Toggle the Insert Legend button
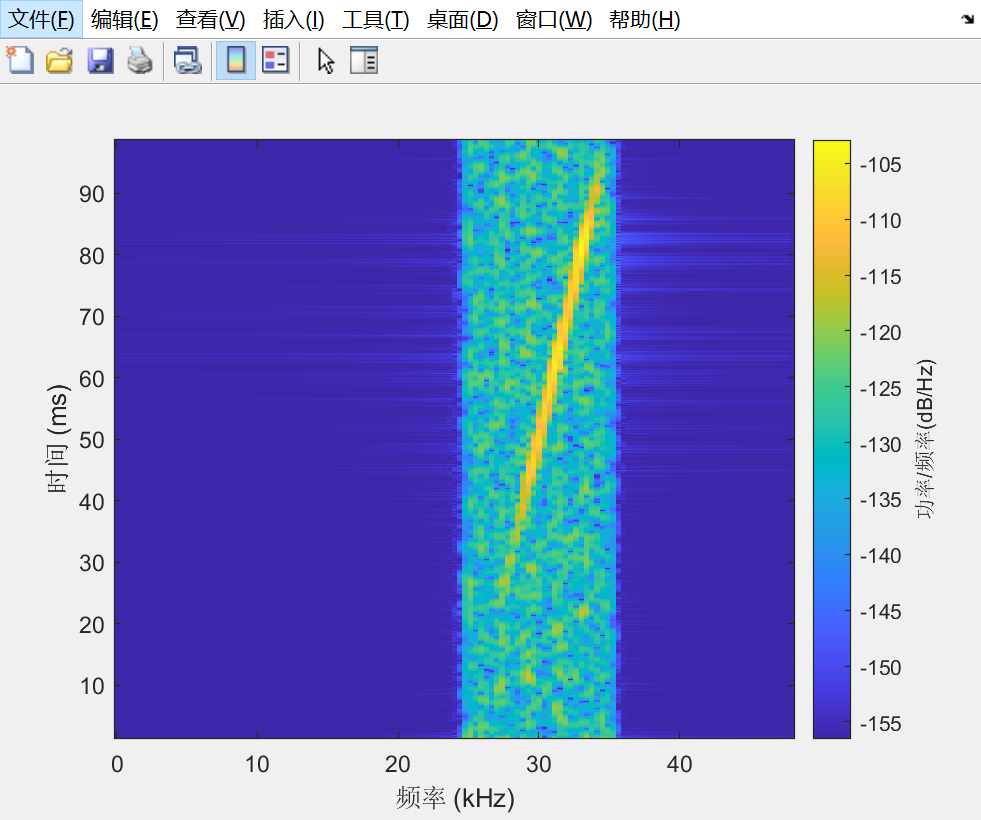 click(x=275, y=61)
